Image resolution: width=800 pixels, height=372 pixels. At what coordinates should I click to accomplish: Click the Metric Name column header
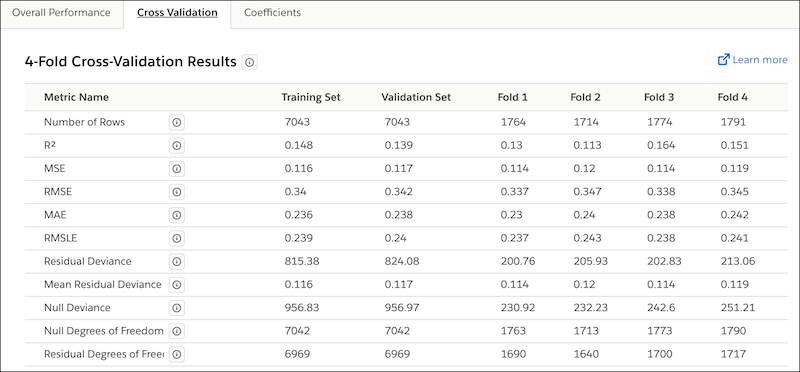tap(76, 97)
